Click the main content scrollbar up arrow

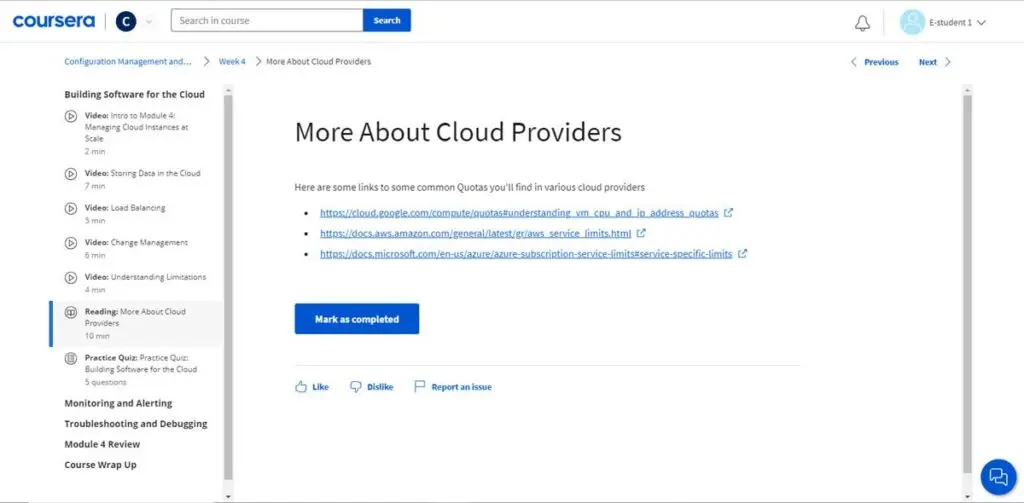click(x=968, y=89)
